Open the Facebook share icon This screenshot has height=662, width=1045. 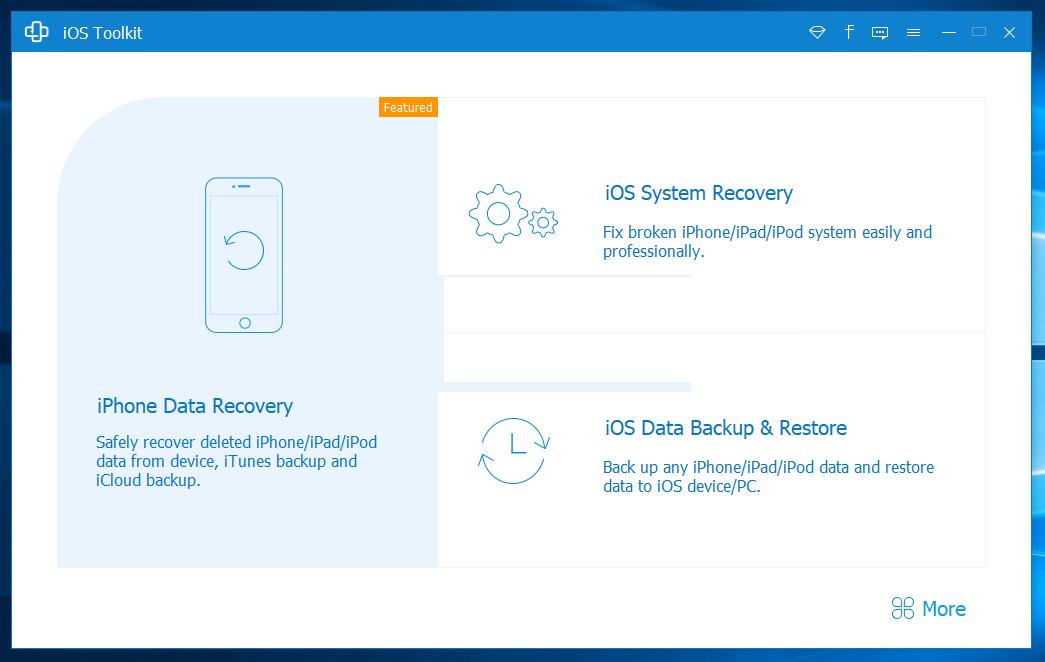[849, 32]
